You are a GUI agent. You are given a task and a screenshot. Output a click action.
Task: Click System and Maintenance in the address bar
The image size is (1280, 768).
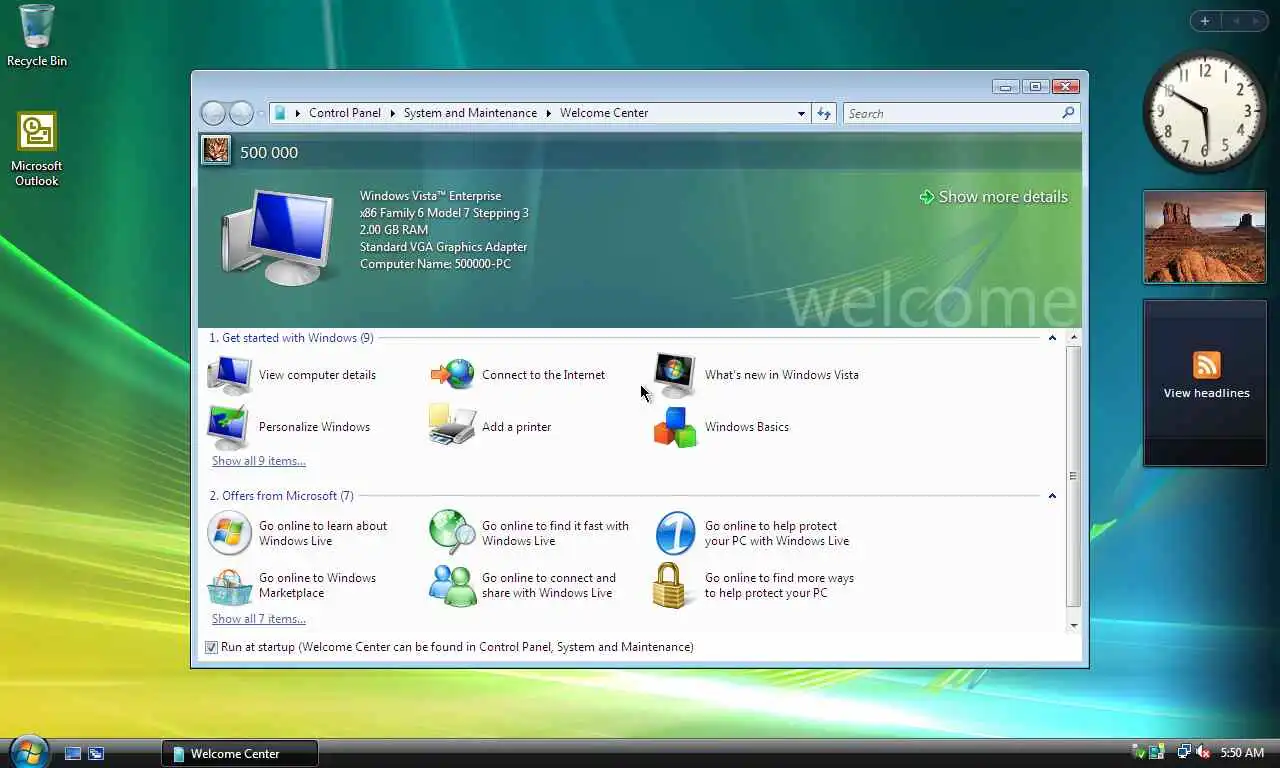(470, 113)
